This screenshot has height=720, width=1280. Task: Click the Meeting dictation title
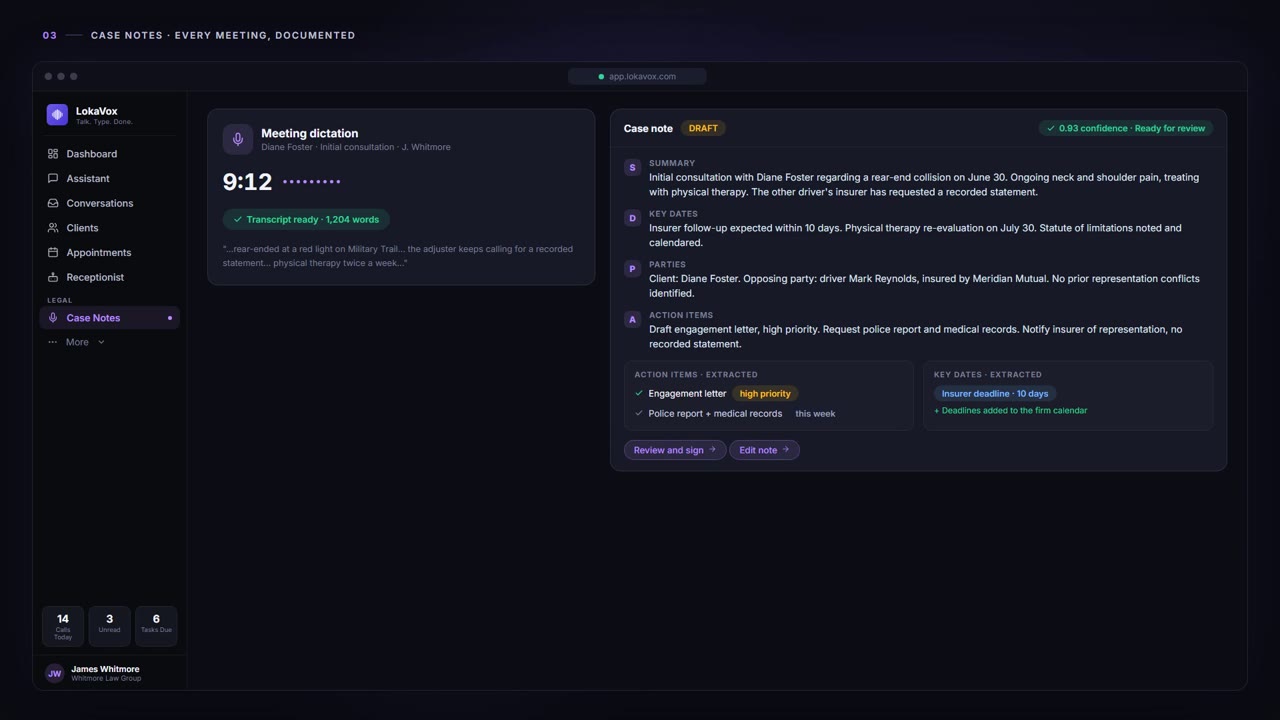click(309, 133)
